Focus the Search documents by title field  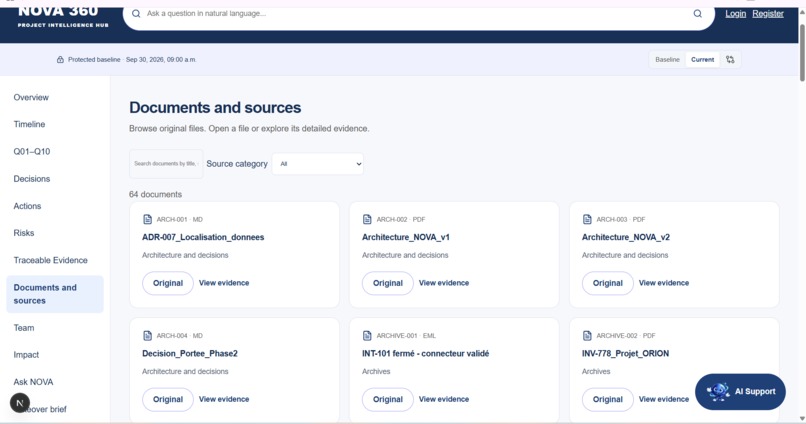[x=166, y=164]
